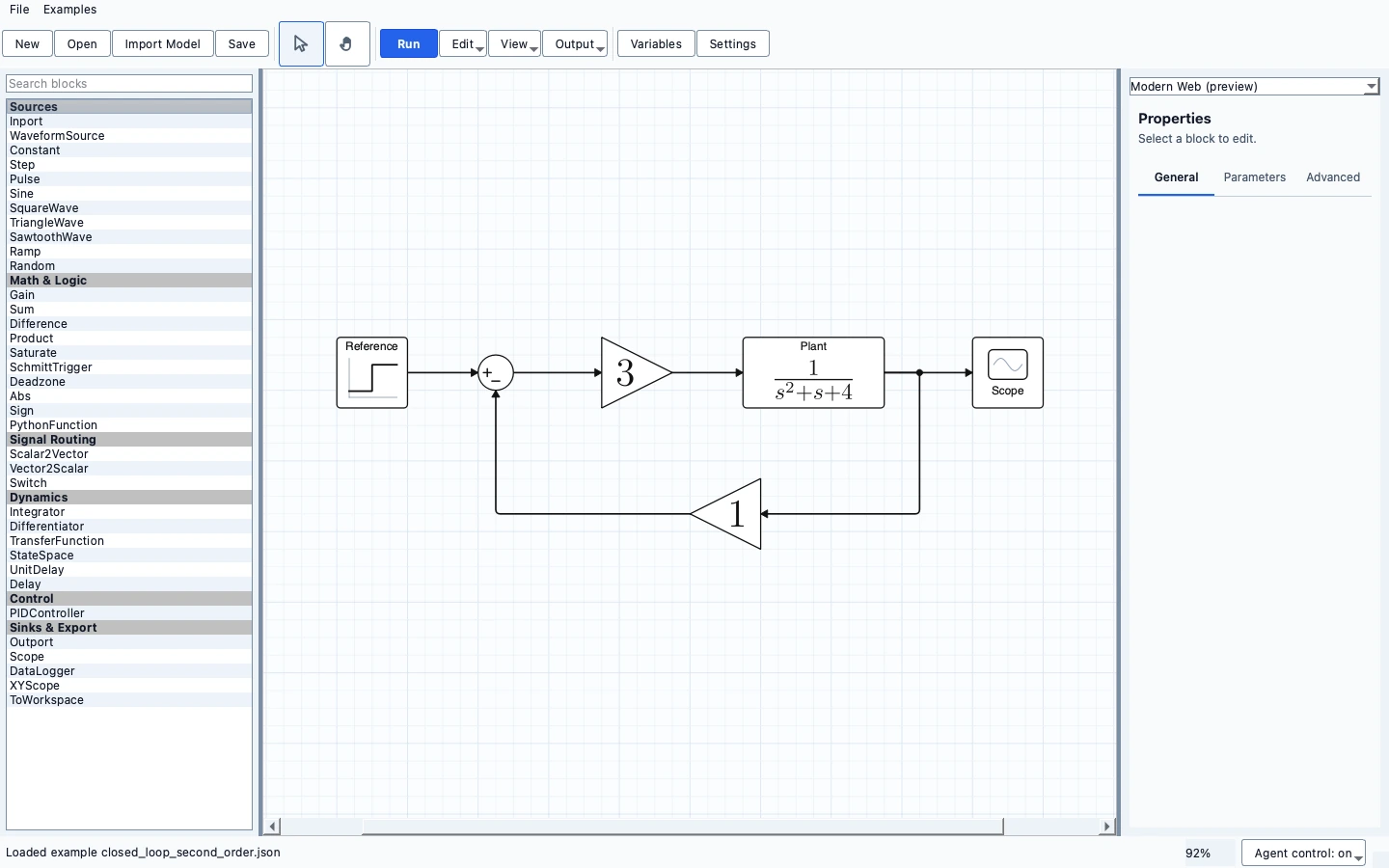Switch to the General tab

(x=1176, y=177)
